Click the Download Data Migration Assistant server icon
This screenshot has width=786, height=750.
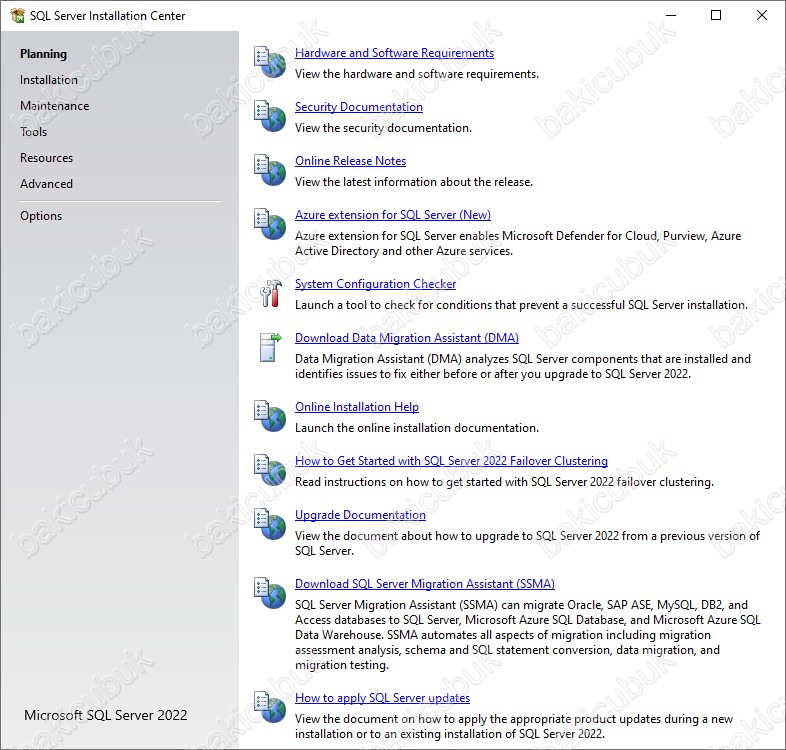pos(271,347)
